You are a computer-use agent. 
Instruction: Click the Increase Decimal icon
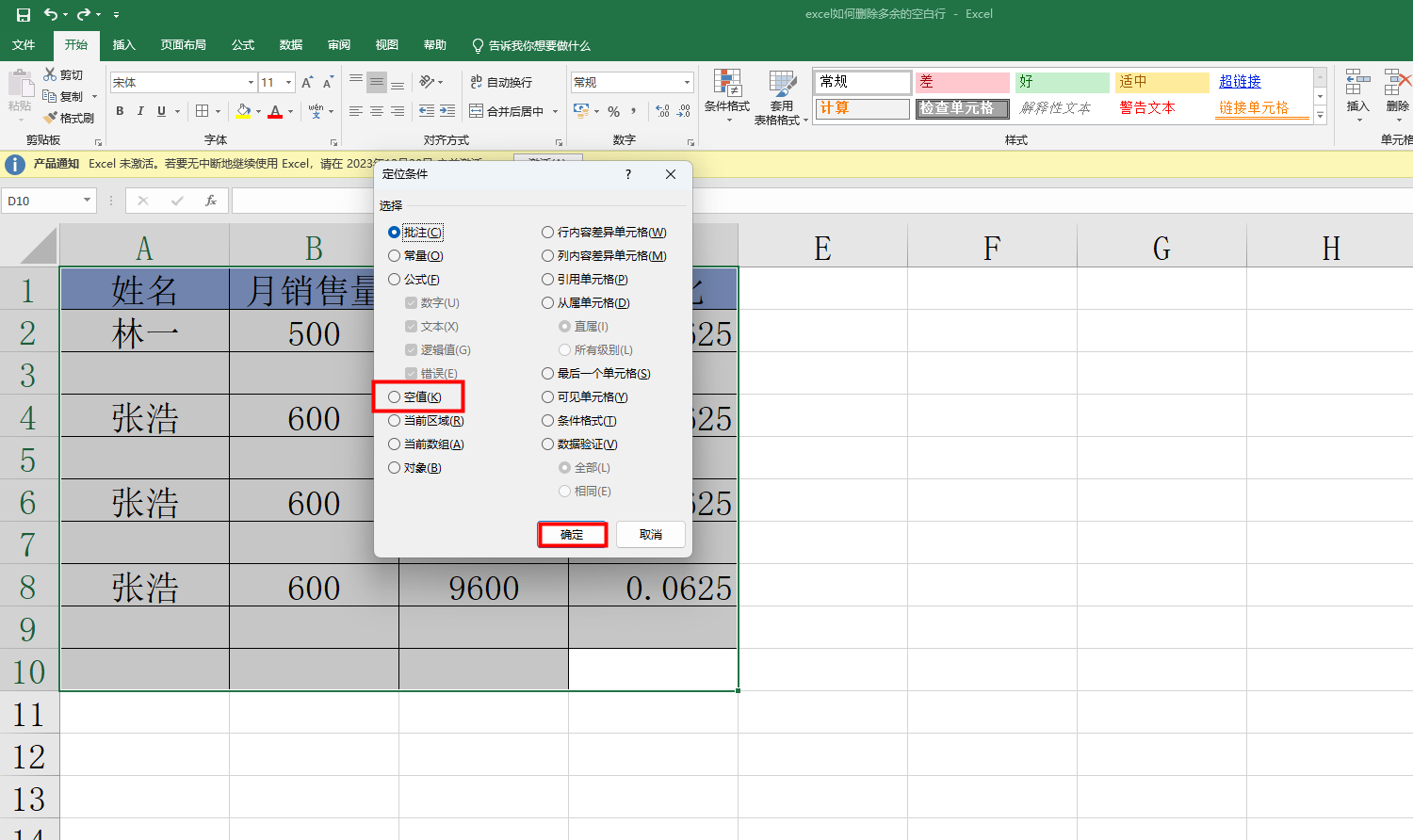663,111
